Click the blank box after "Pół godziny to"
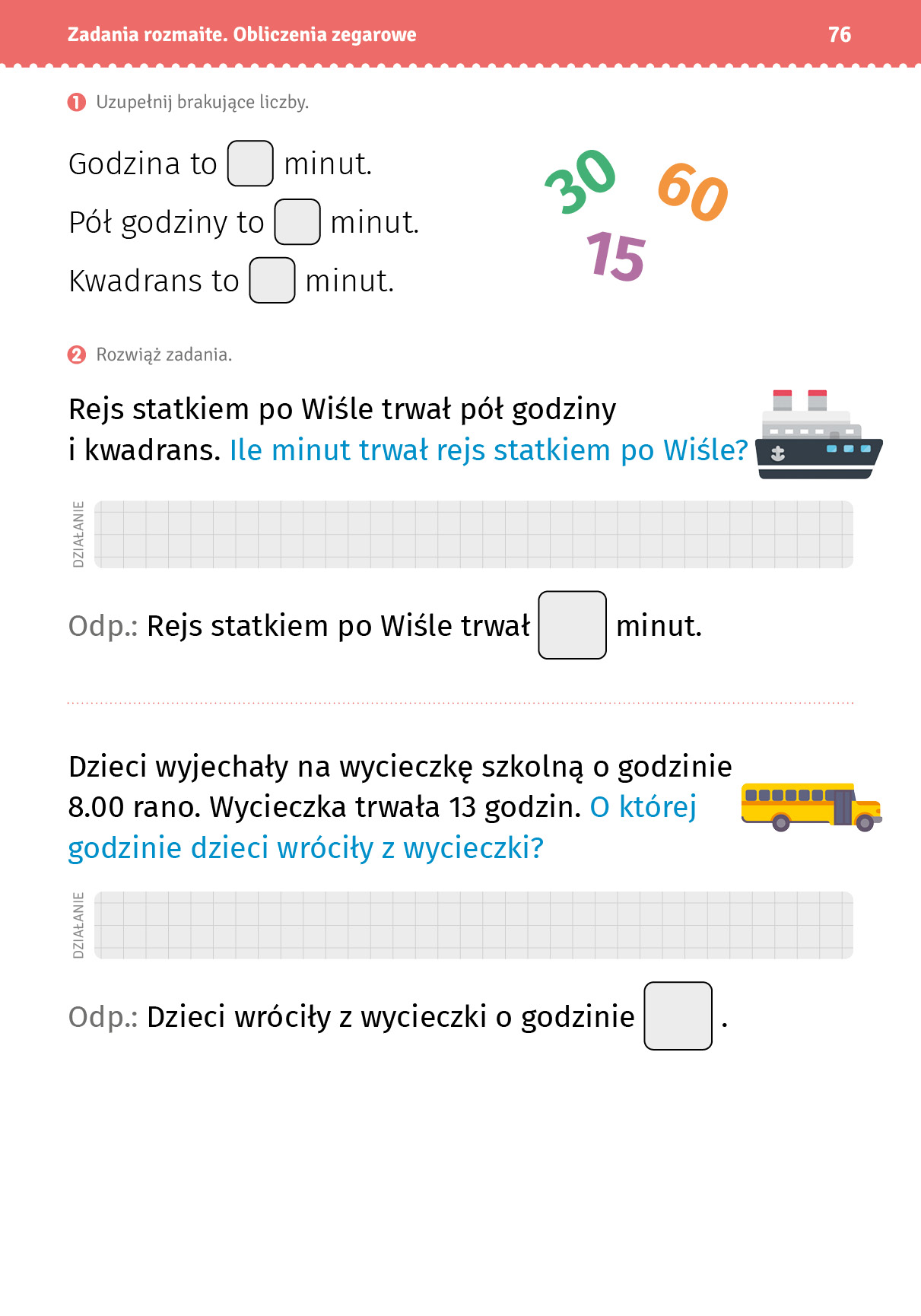Screen dimensions: 921x1316 297,222
